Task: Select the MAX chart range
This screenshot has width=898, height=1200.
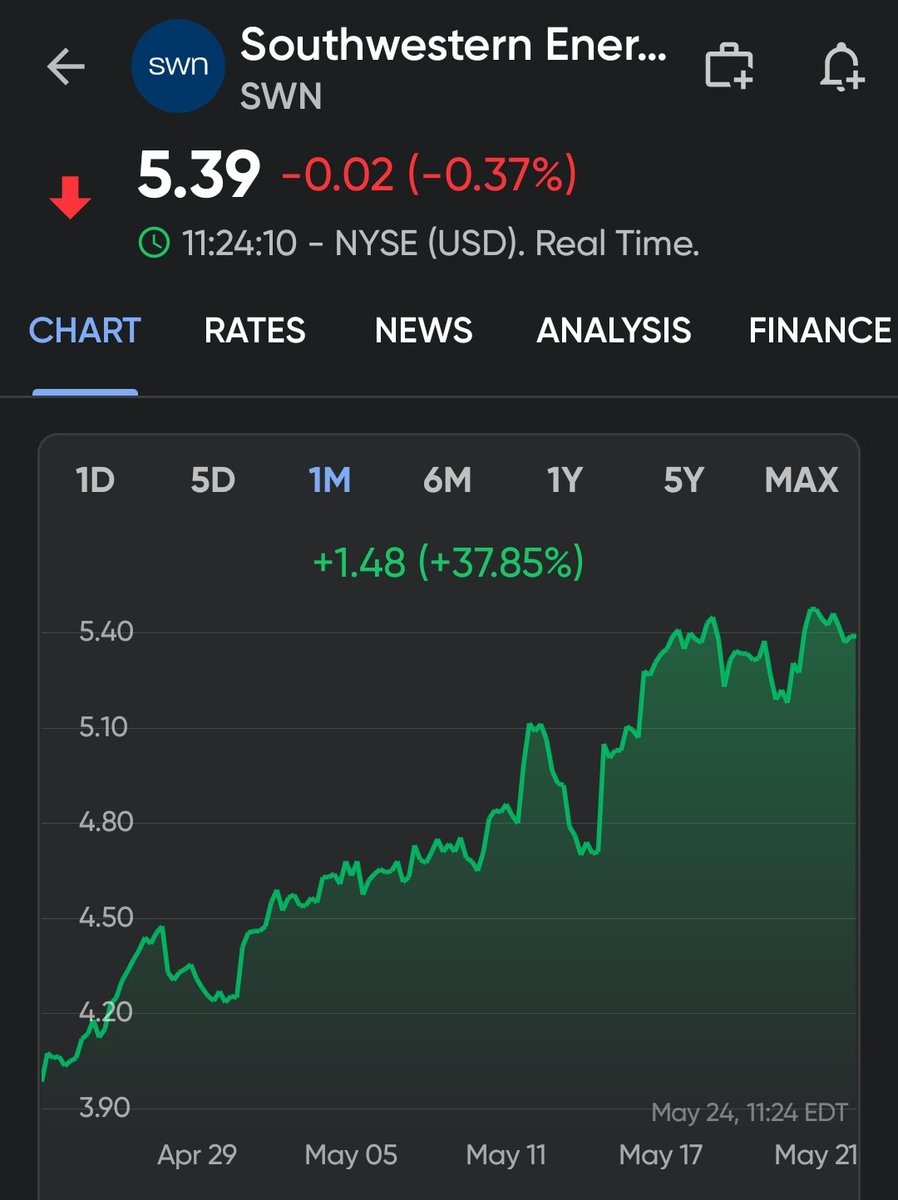Action: pyautogui.click(x=801, y=481)
